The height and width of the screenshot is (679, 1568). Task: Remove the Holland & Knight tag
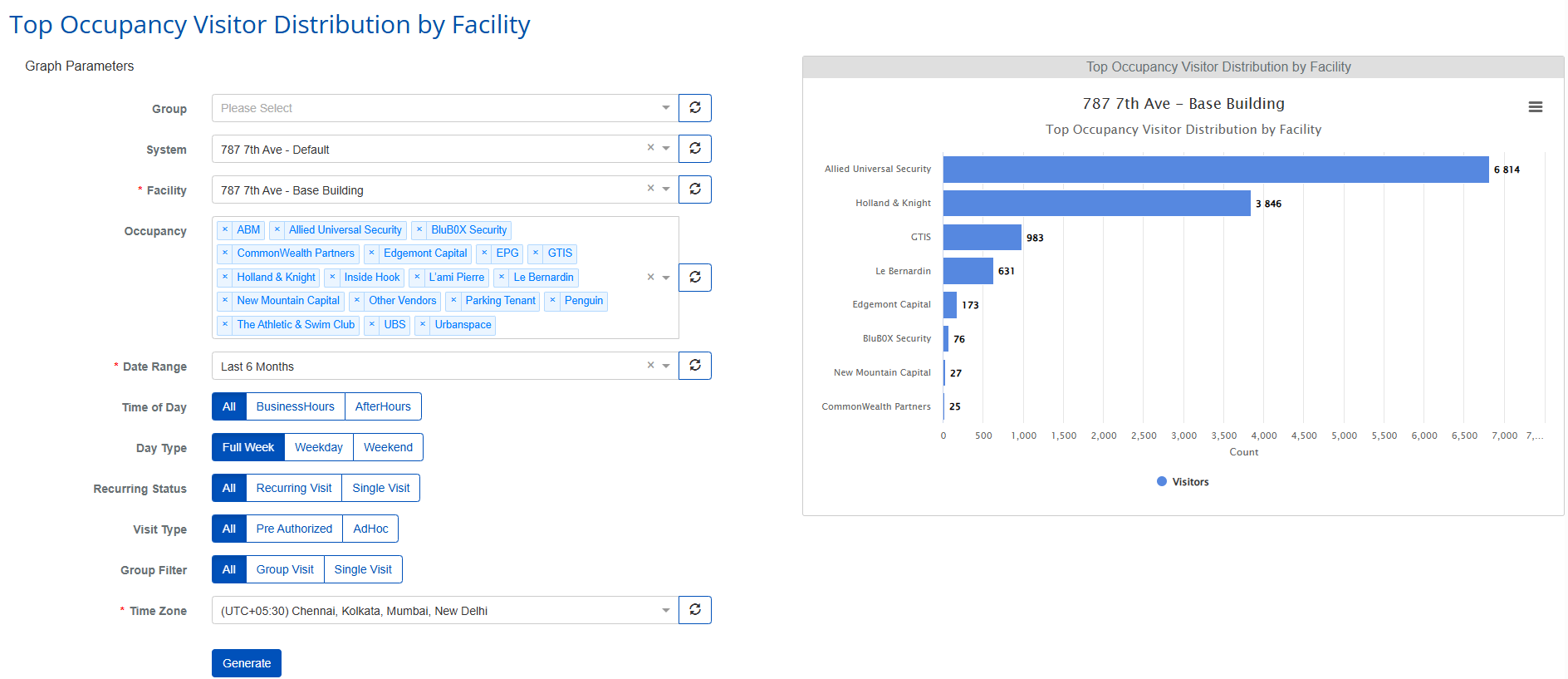point(225,278)
